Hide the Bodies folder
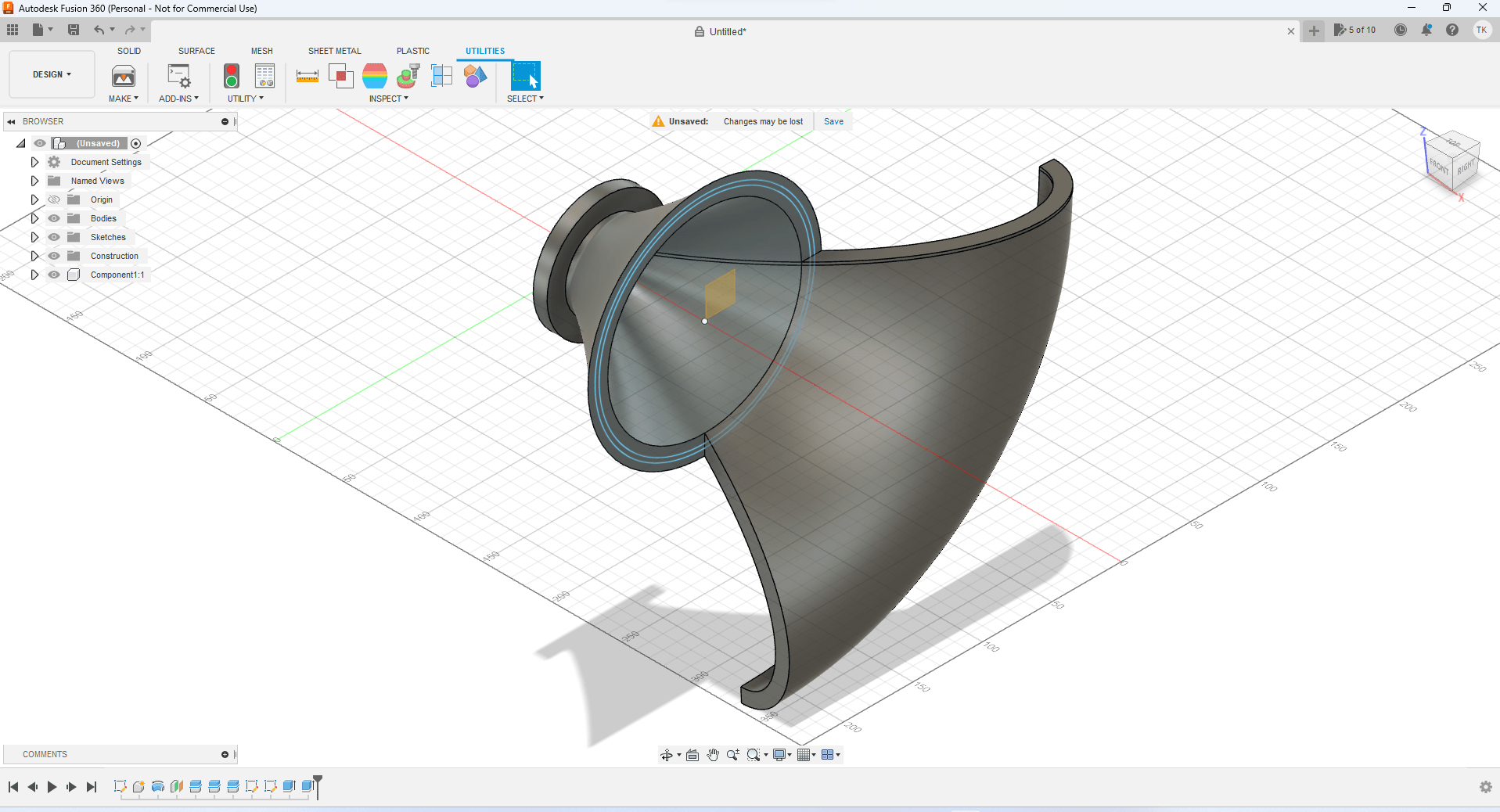This screenshot has width=1500, height=812. point(54,218)
